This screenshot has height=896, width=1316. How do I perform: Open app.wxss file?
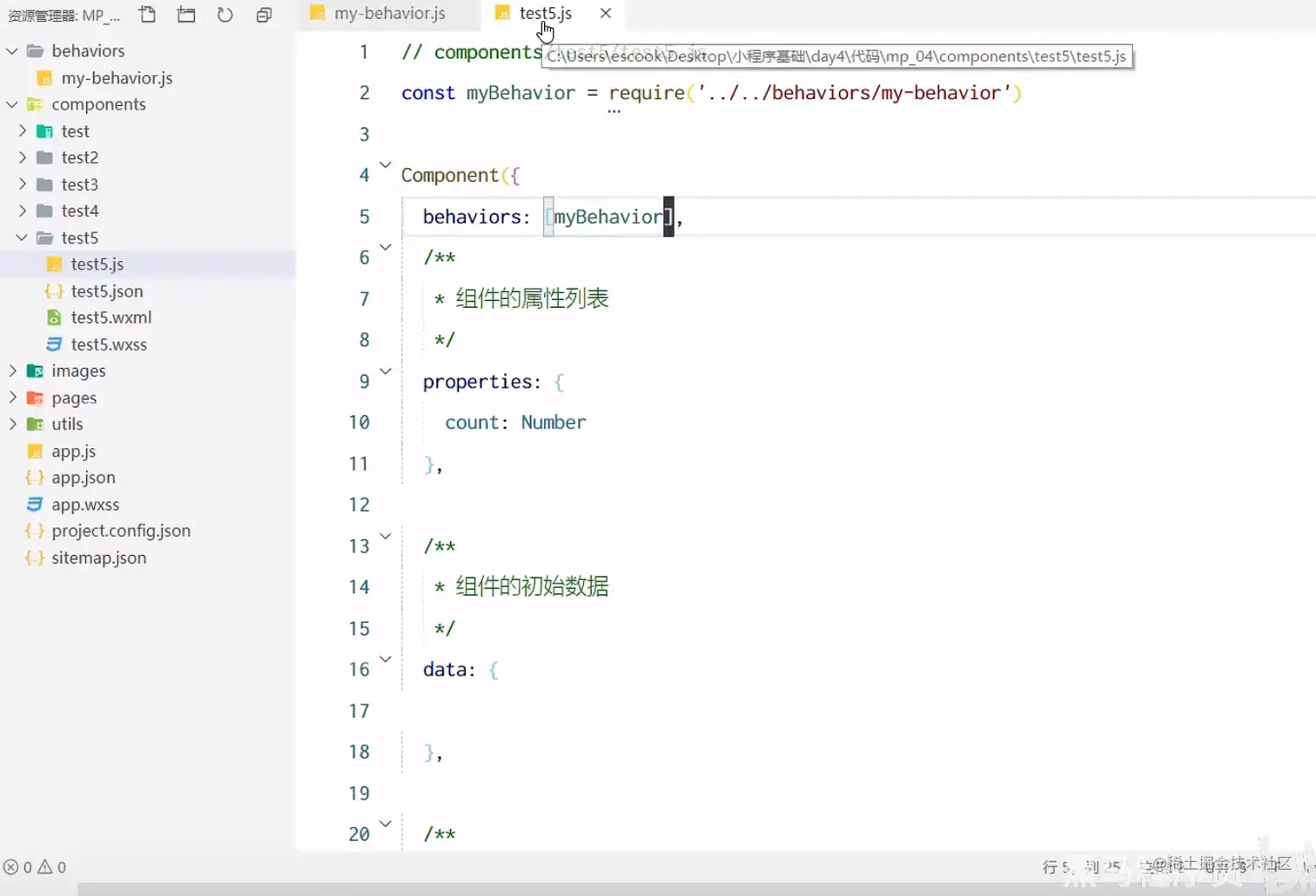click(85, 505)
